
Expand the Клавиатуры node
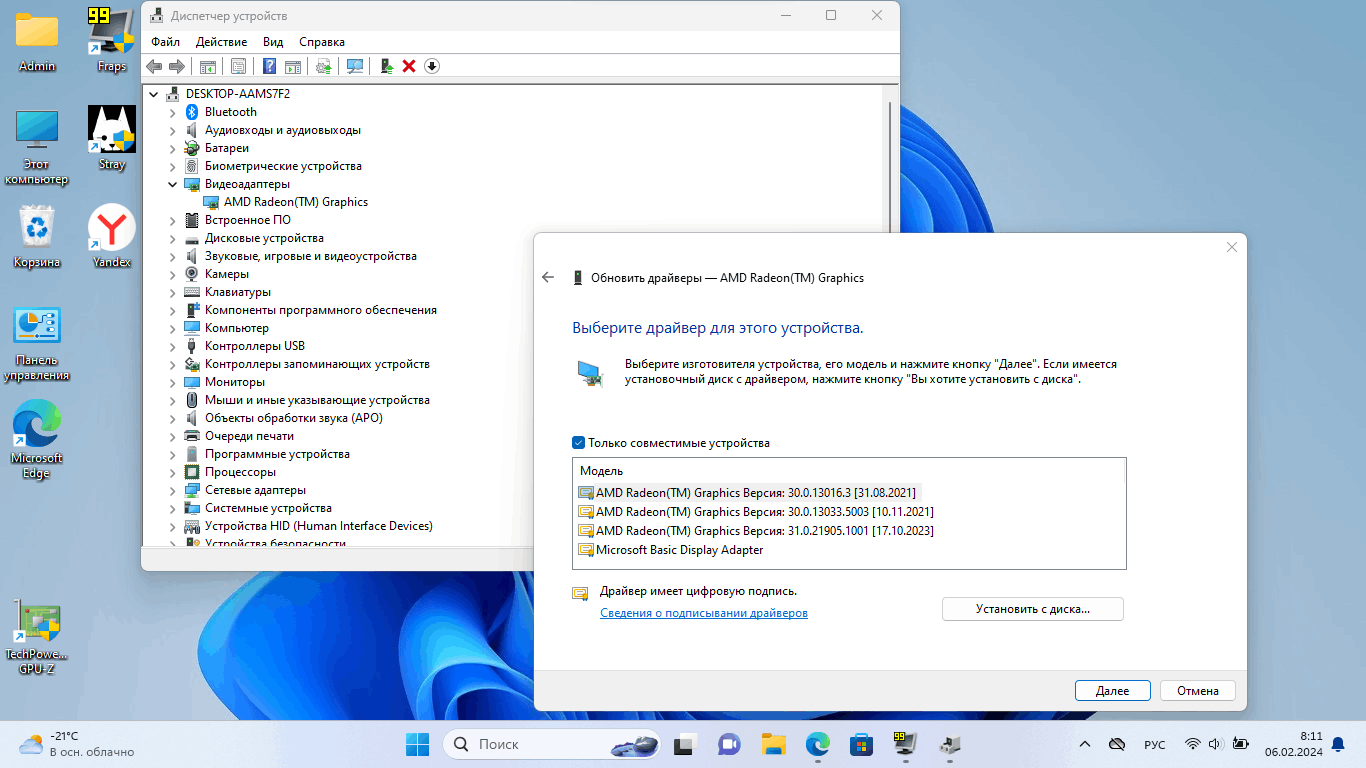click(x=172, y=292)
